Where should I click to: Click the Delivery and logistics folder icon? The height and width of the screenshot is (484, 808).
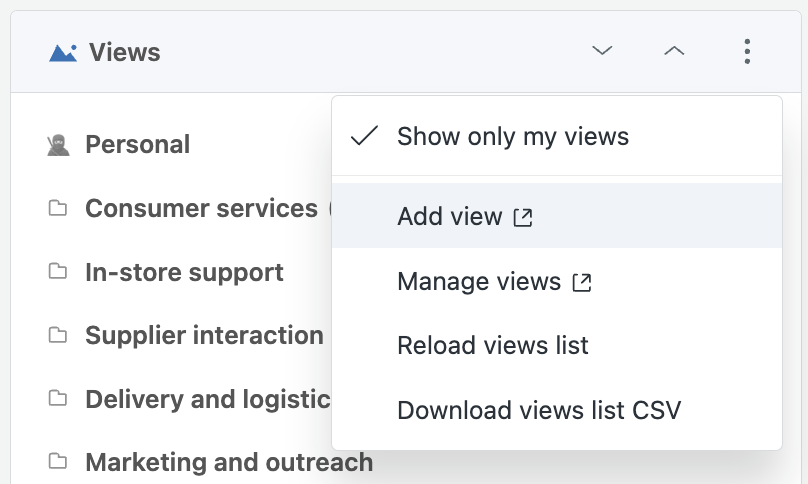pos(58,398)
